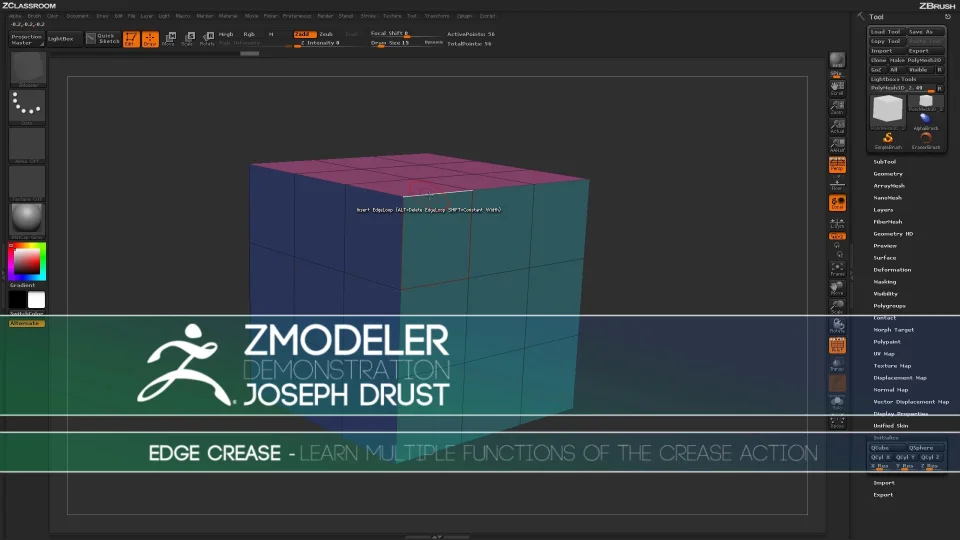The width and height of the screenshot is (960, 540).
Task: Expand the ArrayMesh section
Action: (x=889, y=186)
